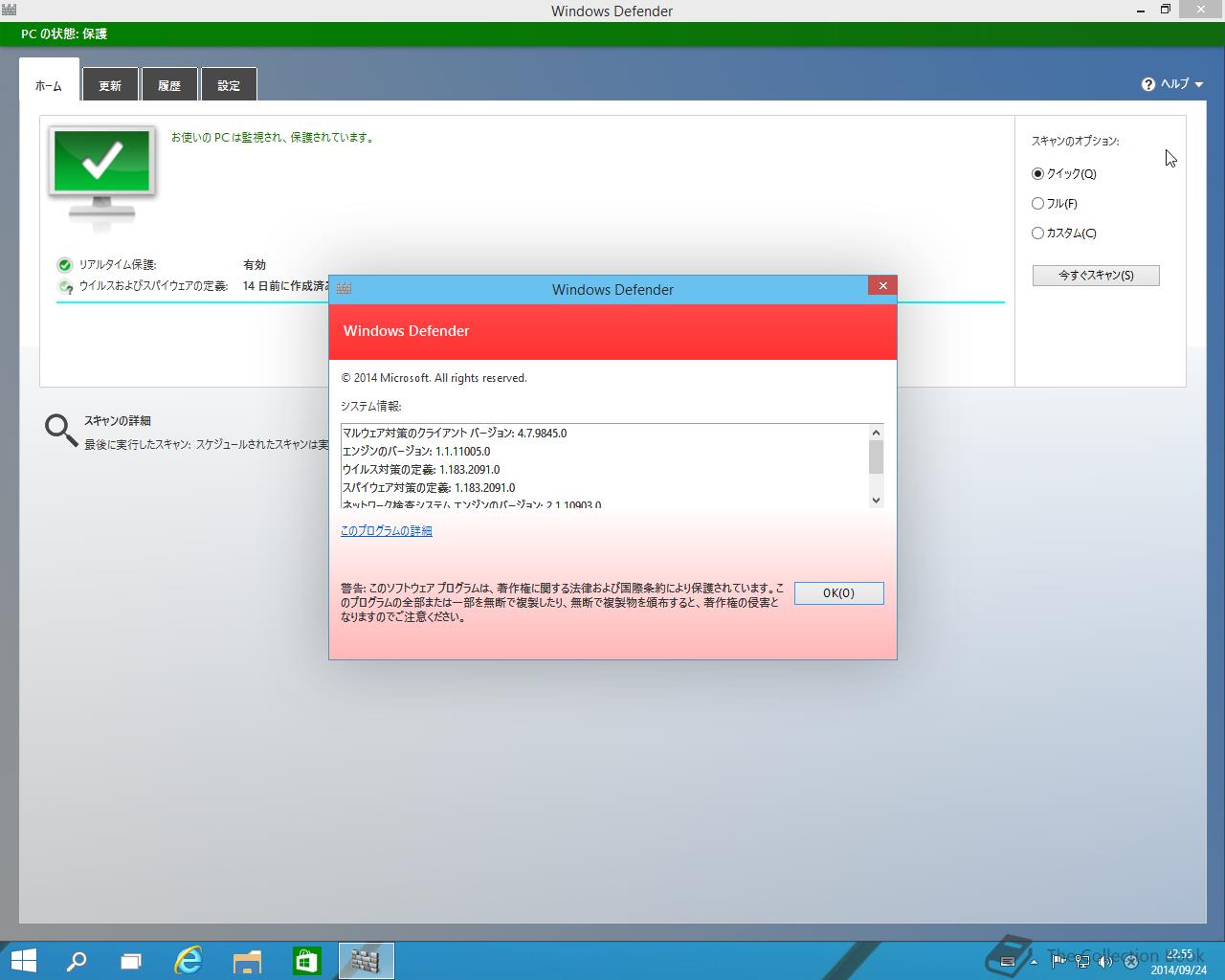Switch to the 更新 tab
This screenshot has height=980, width=1225.
point(110,84)
